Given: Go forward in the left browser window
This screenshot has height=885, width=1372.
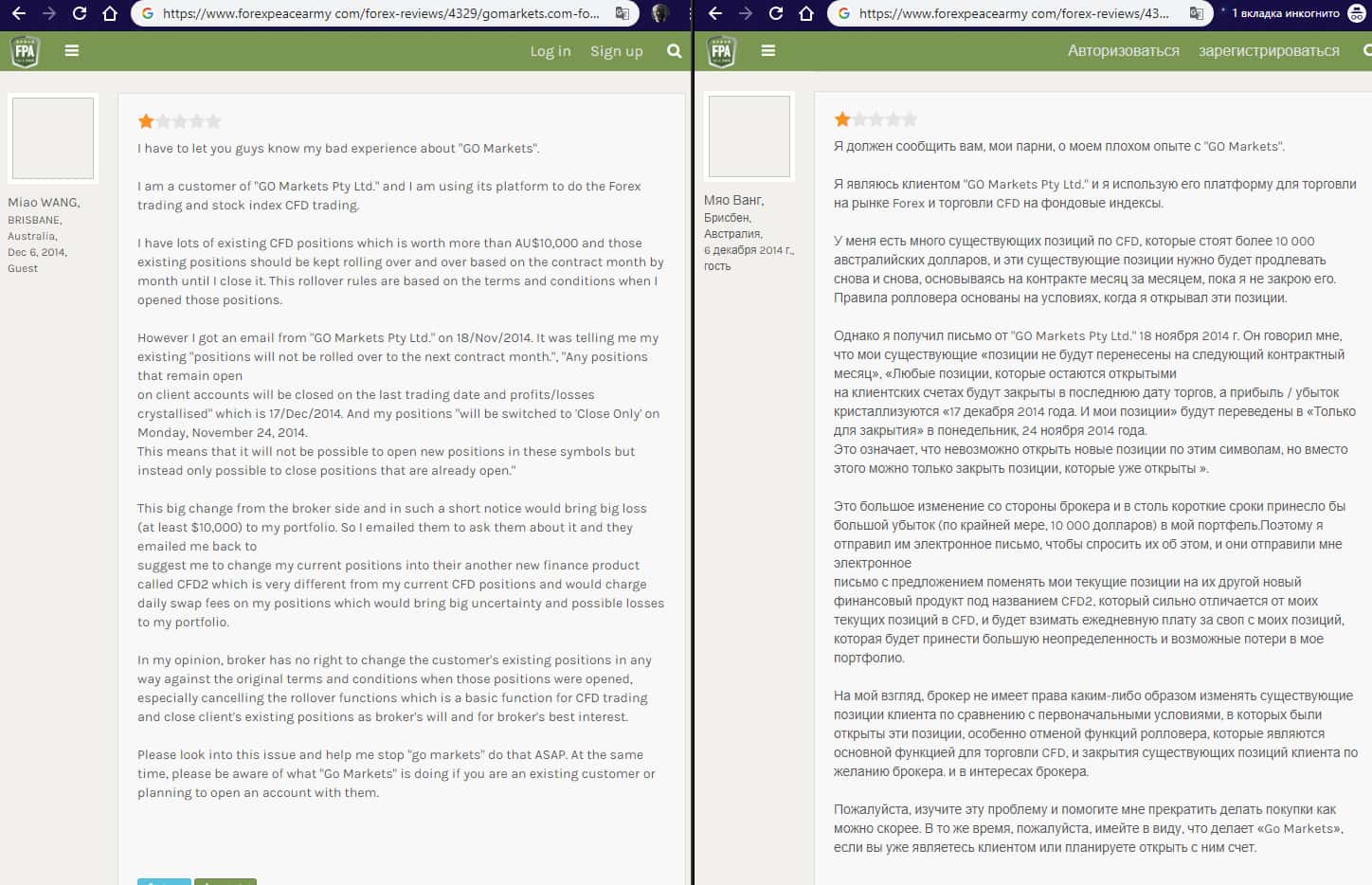Looking at the screenshot, I should click(x=50, y=13).
